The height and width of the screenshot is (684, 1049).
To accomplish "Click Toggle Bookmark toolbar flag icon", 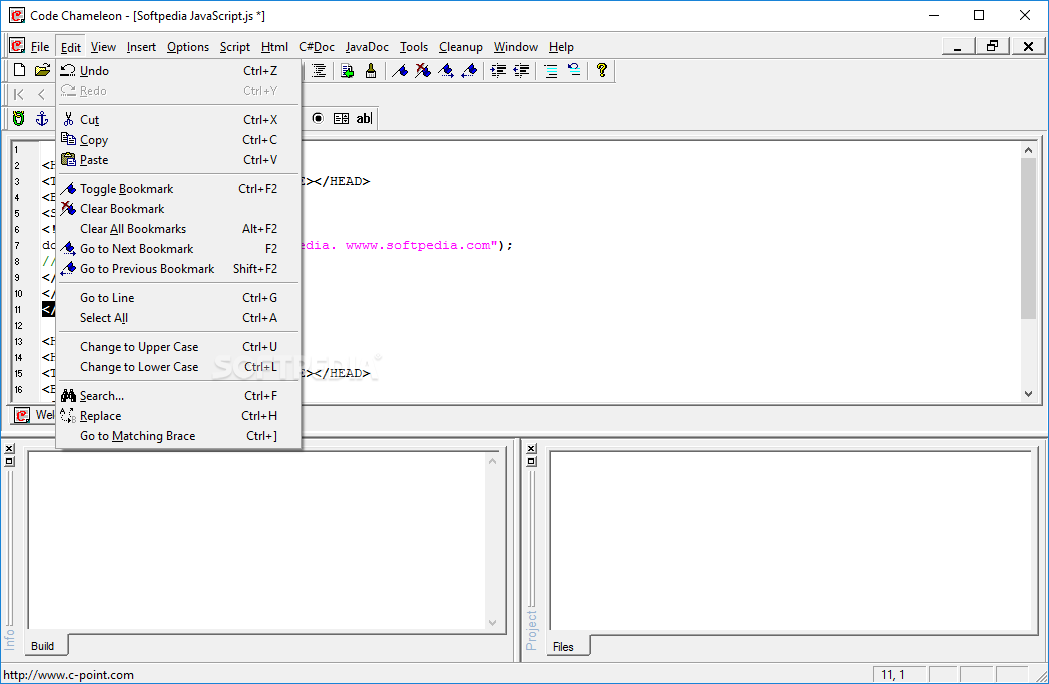I will [400, 70].
